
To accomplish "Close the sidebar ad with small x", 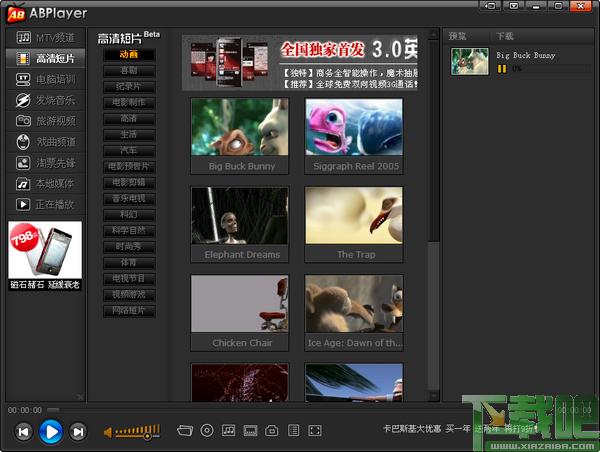I will (x=80, y=397).
